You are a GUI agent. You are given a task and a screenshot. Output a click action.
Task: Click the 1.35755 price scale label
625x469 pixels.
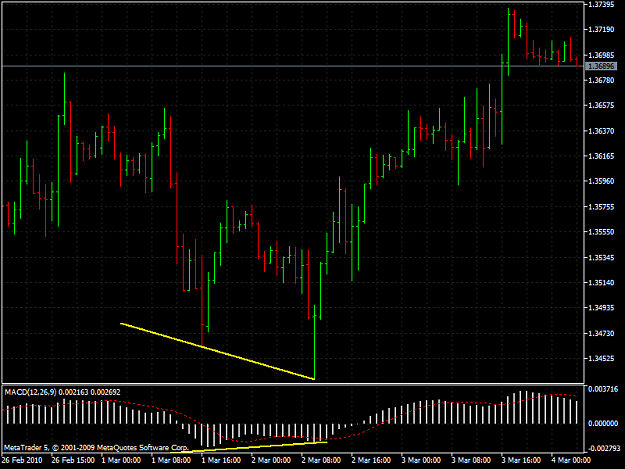point(601,206)
